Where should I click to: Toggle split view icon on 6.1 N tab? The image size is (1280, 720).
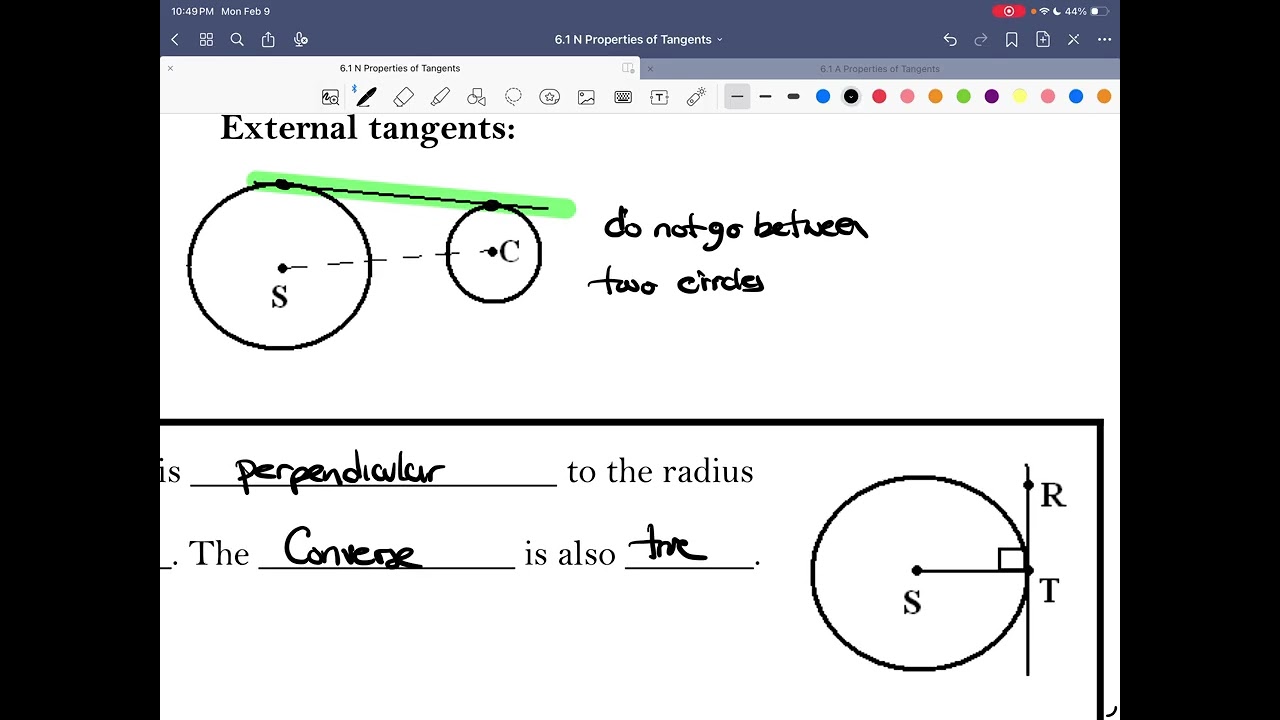628,69
